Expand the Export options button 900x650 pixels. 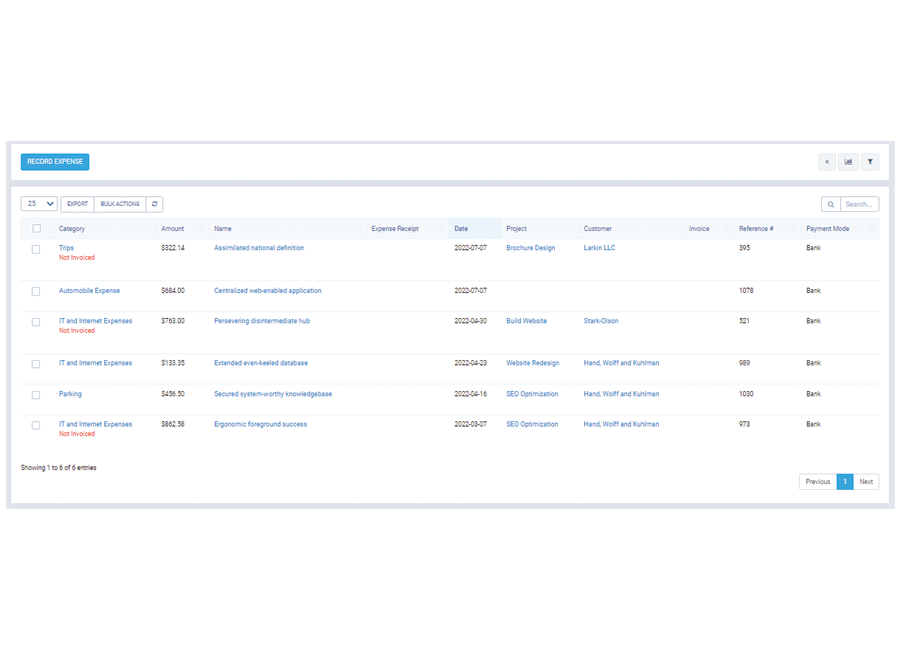[x=77, y=204]
